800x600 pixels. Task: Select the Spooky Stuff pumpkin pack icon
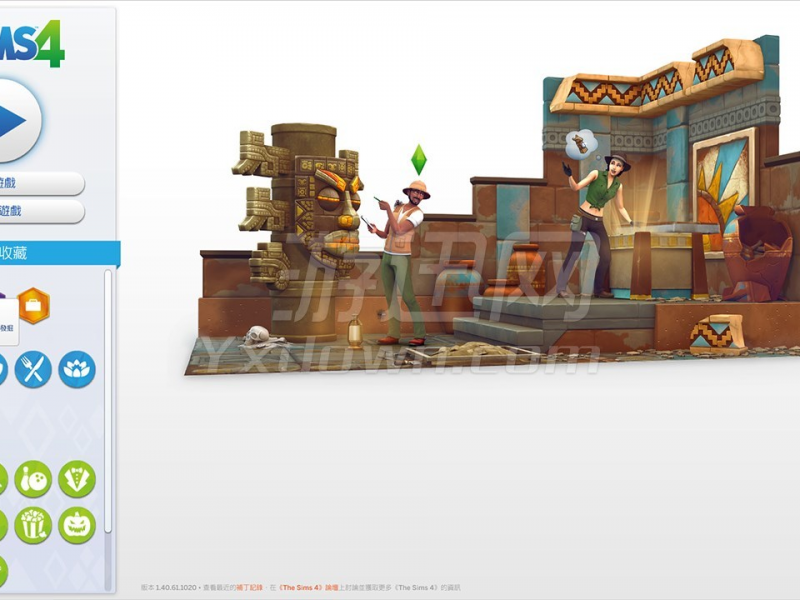77,526
